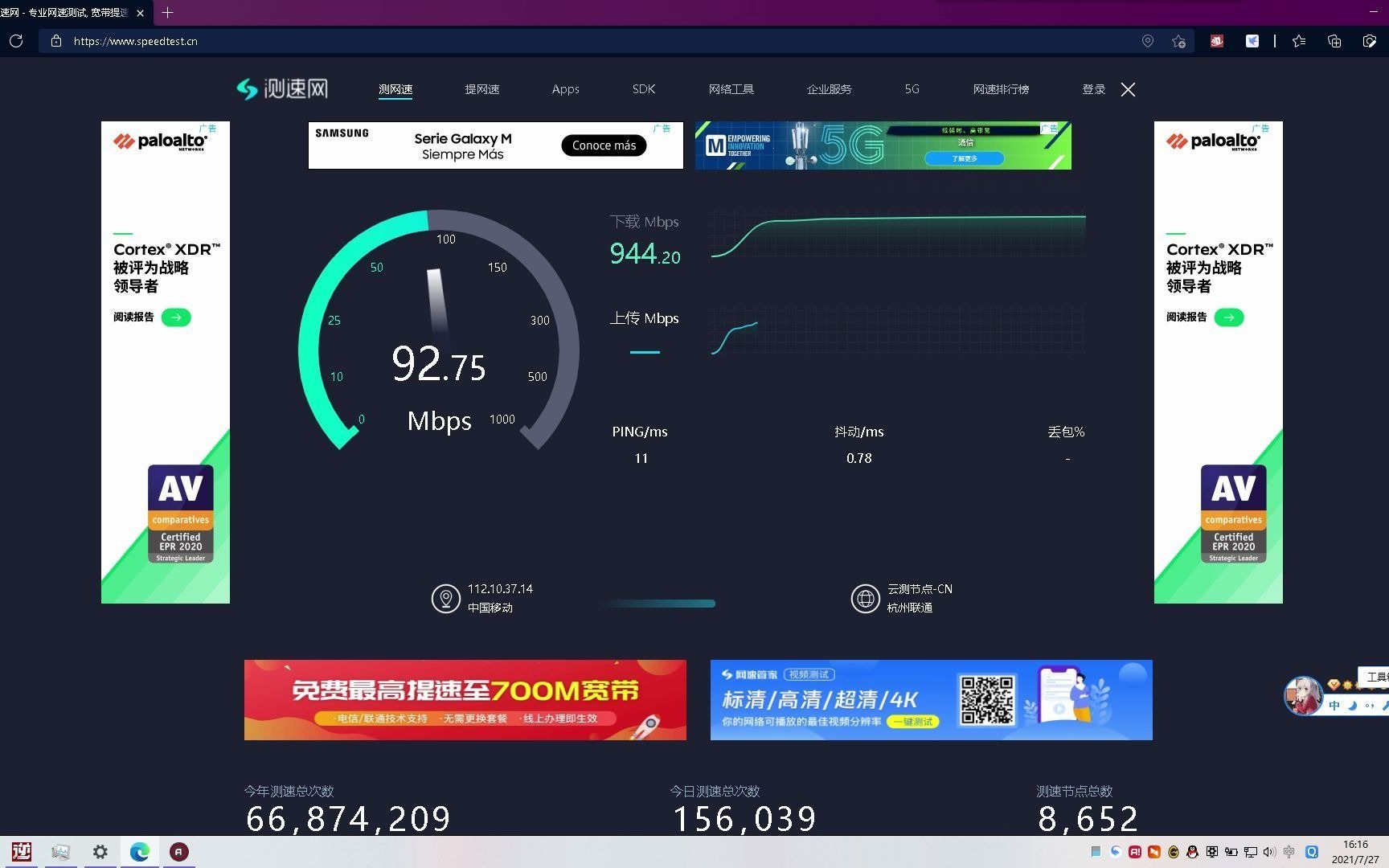1389x868 pixels.
Task: Toggle full/half-width punctuation in input bar
Action: point(1369,705)
